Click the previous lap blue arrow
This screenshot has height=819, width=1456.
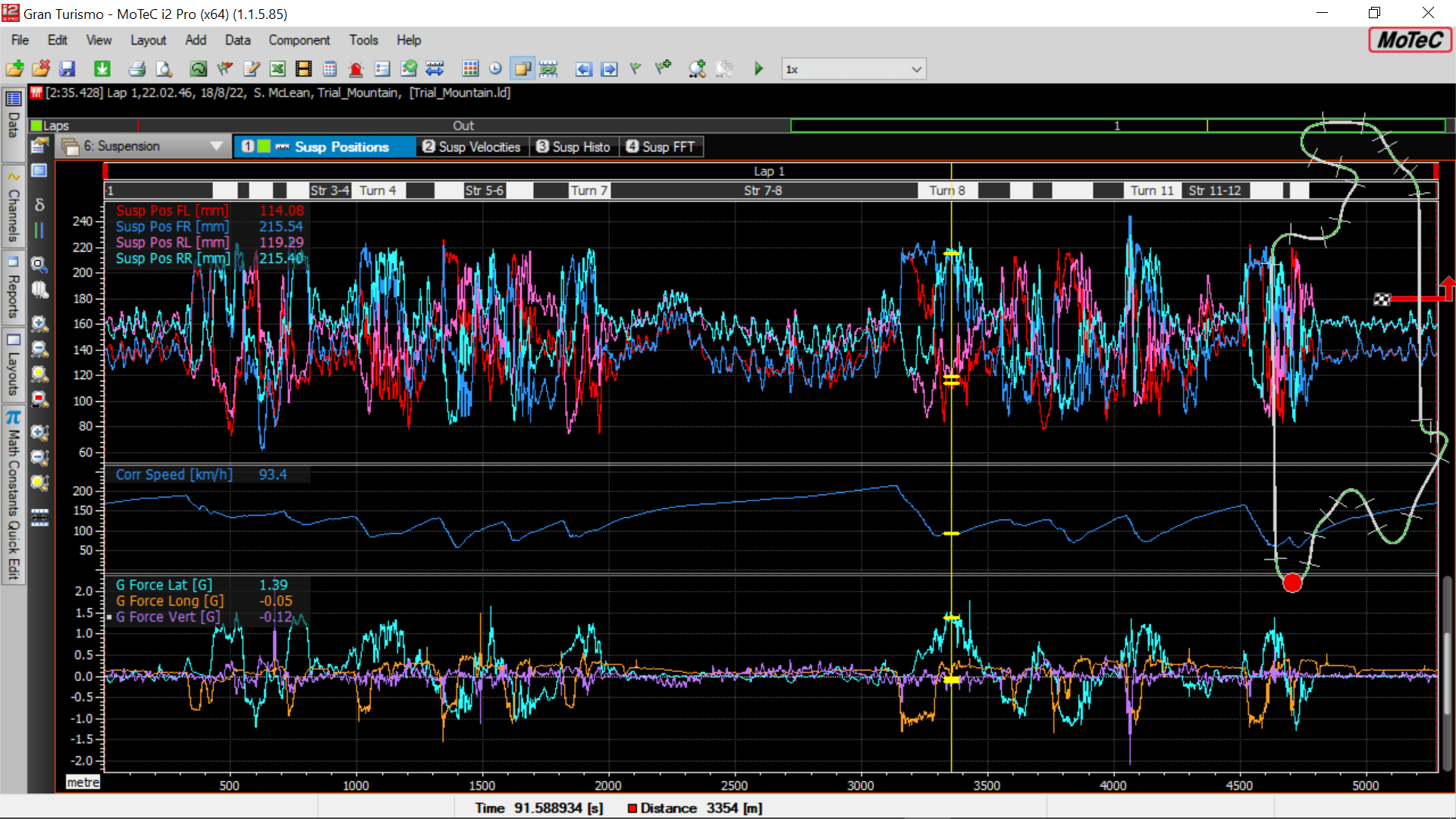click(x=583, y=69)
